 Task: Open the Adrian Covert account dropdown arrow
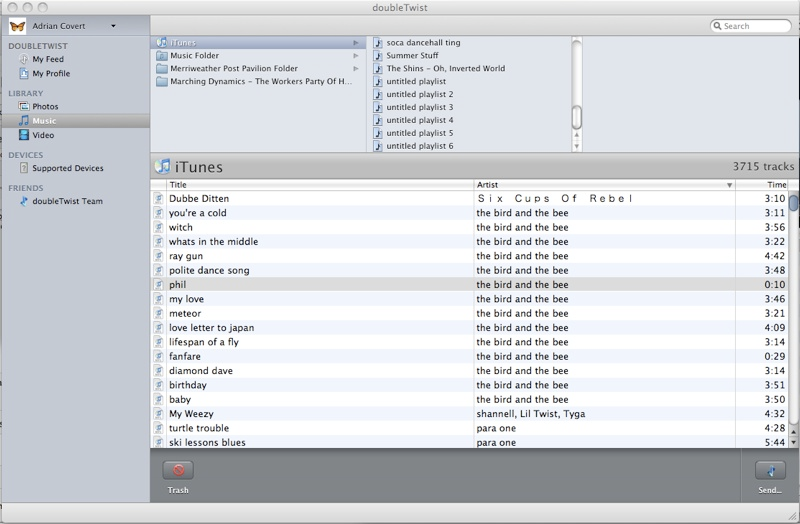(113, 26)
